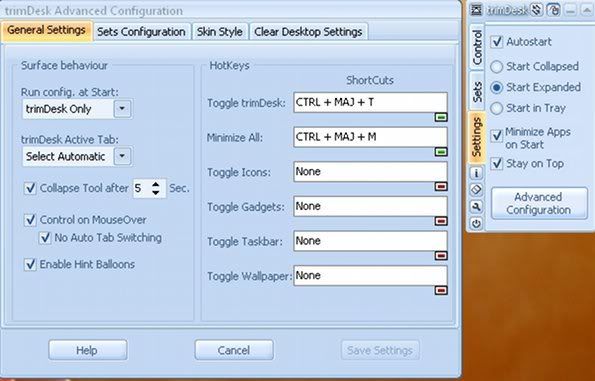Click the wrench icon in the trimDesk sidebar
This screenshot has height=381, width=595.
[476, 207]
